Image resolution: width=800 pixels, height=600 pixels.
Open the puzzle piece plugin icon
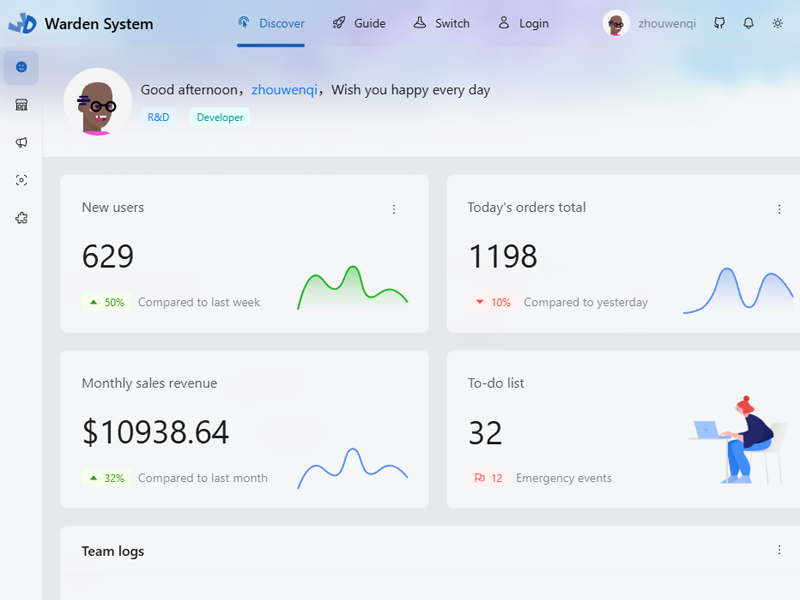[x=21, y=218]
